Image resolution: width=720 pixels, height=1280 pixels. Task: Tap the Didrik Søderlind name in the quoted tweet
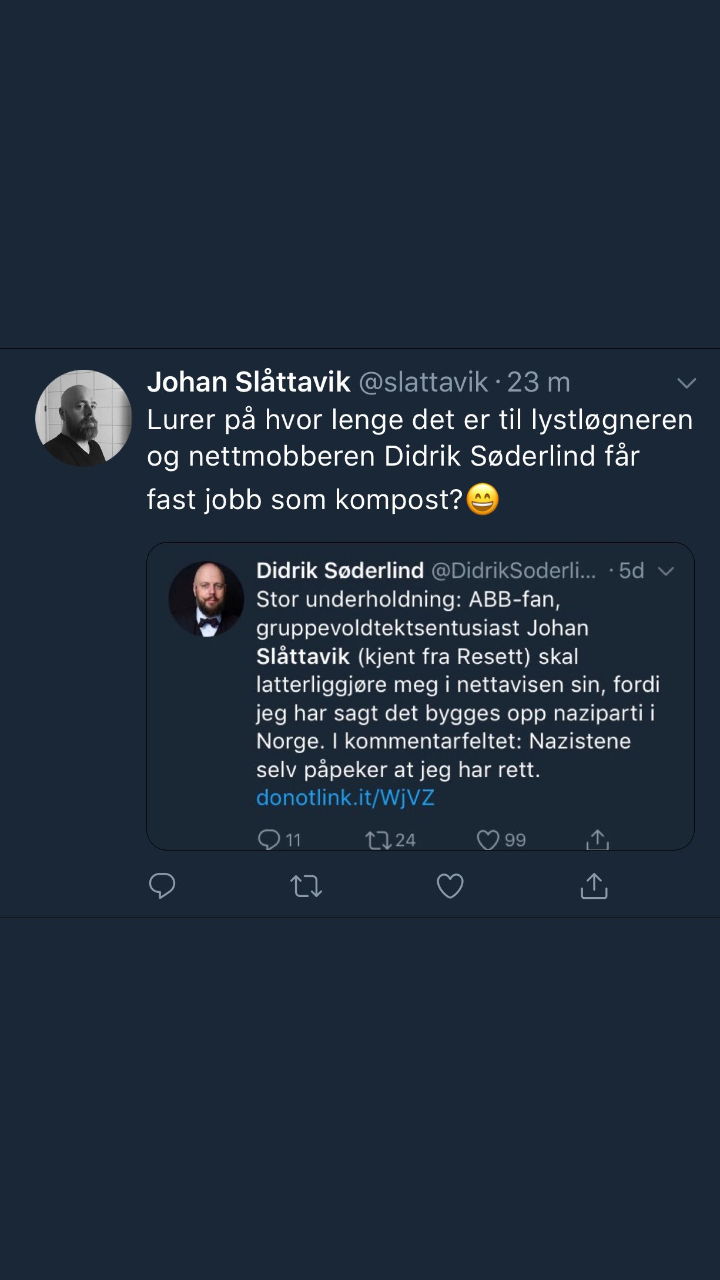[x=340, y=571]
